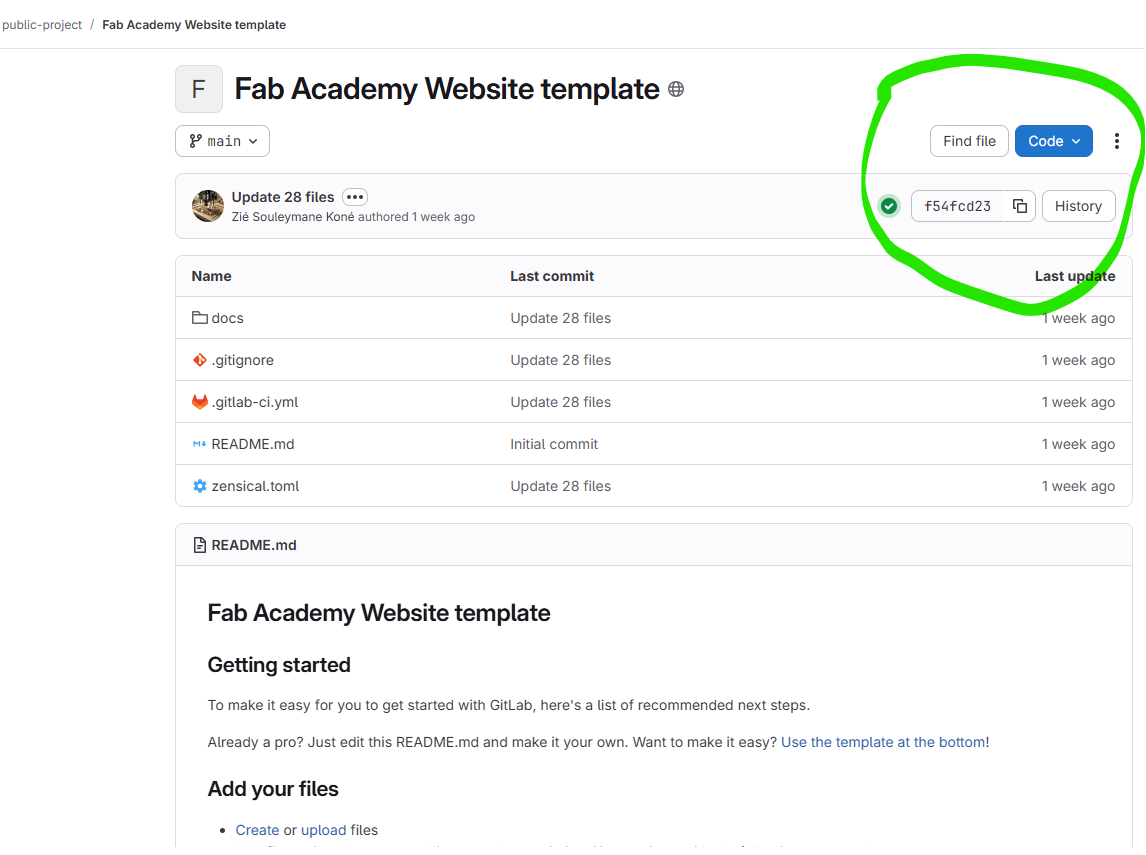Go to public-project in the breadcrumb
The height and width of the screenshot is (855, 1146).
42,25
